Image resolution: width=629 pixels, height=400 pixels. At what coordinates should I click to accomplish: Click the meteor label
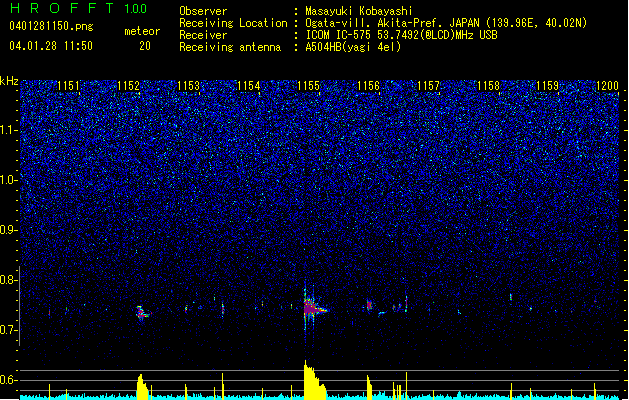pyautogui.click(x=142, y=31)
